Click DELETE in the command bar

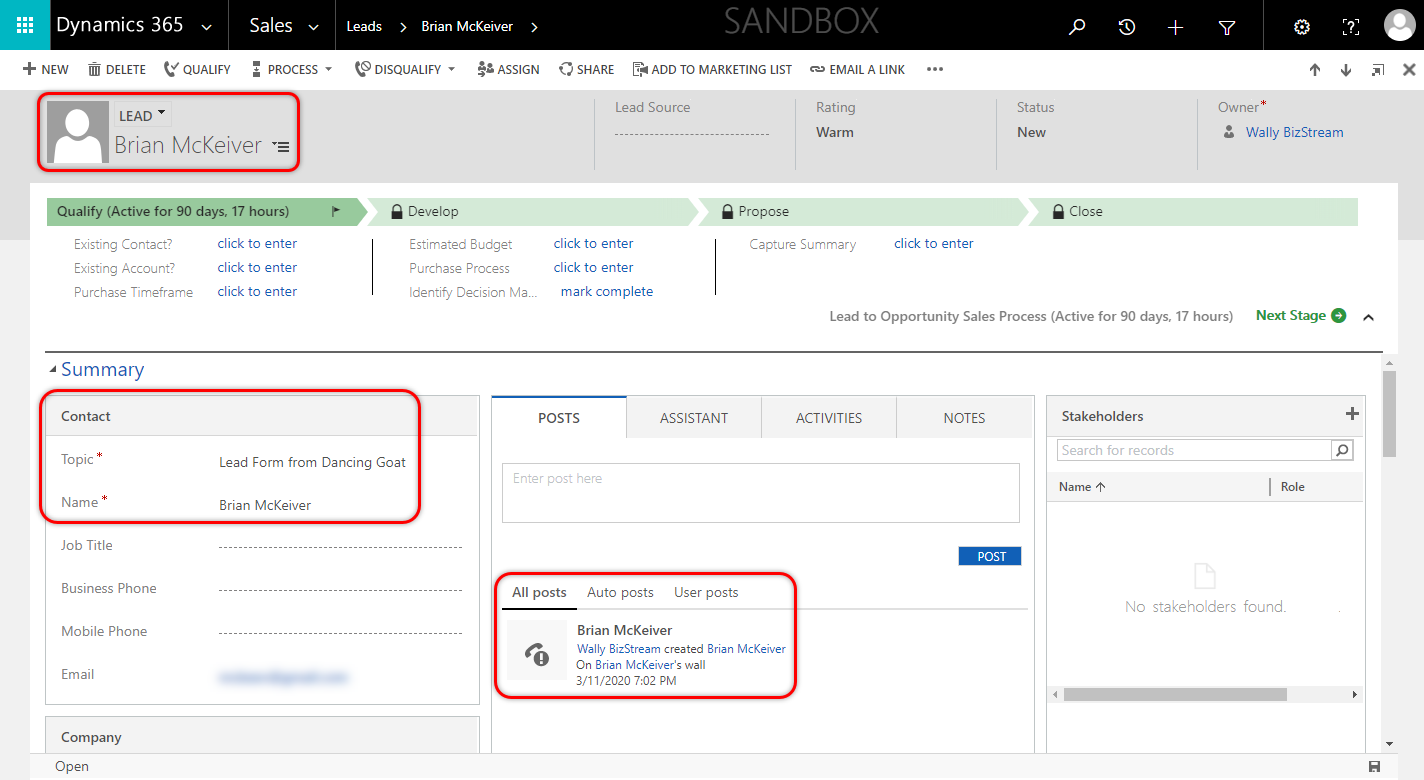[117, 69]
